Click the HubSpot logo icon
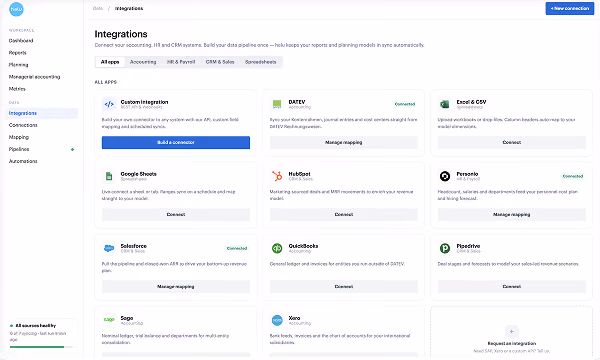Image resolution: width=600 pixels, height=360 pixels. click(x=277, y=176)
